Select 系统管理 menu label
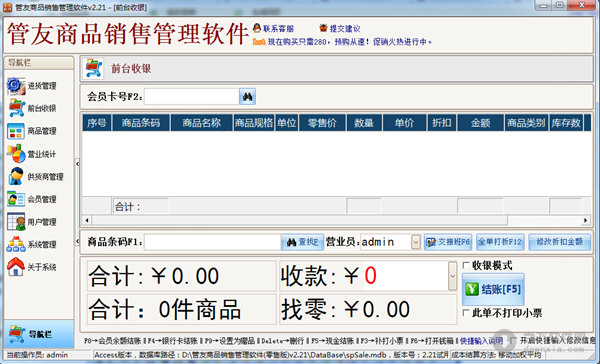 (42, 244)
